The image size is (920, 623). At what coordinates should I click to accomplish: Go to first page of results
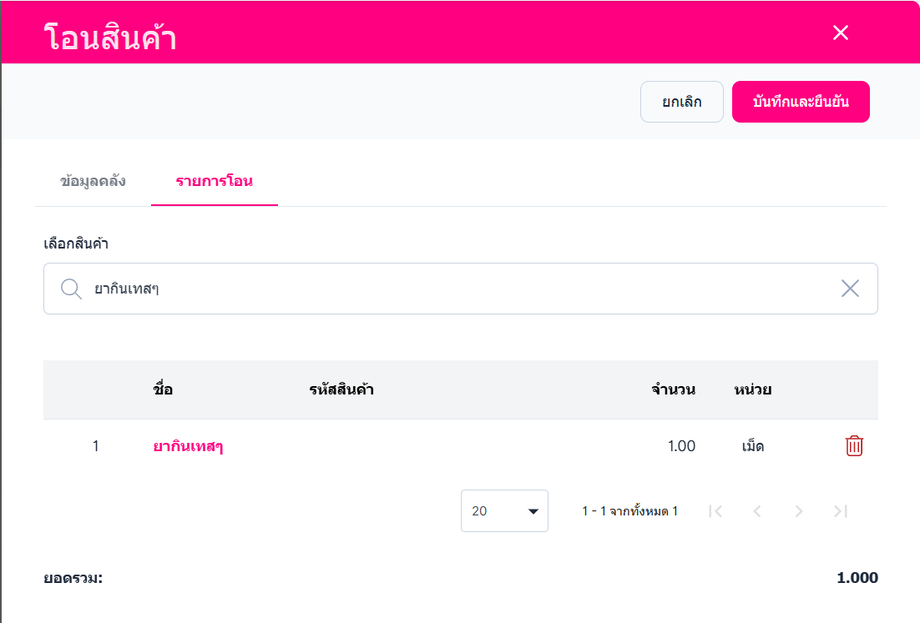[715, 512]
